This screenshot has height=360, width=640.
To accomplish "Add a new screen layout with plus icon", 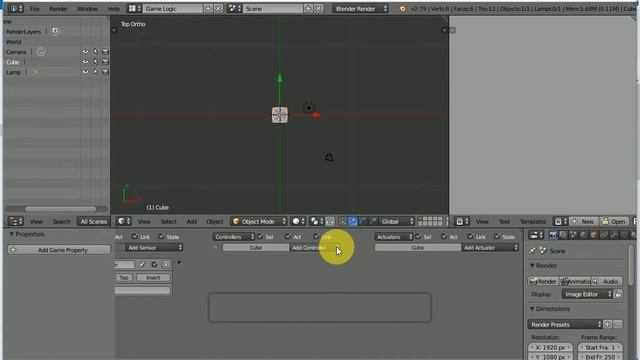I will point(208,9).
